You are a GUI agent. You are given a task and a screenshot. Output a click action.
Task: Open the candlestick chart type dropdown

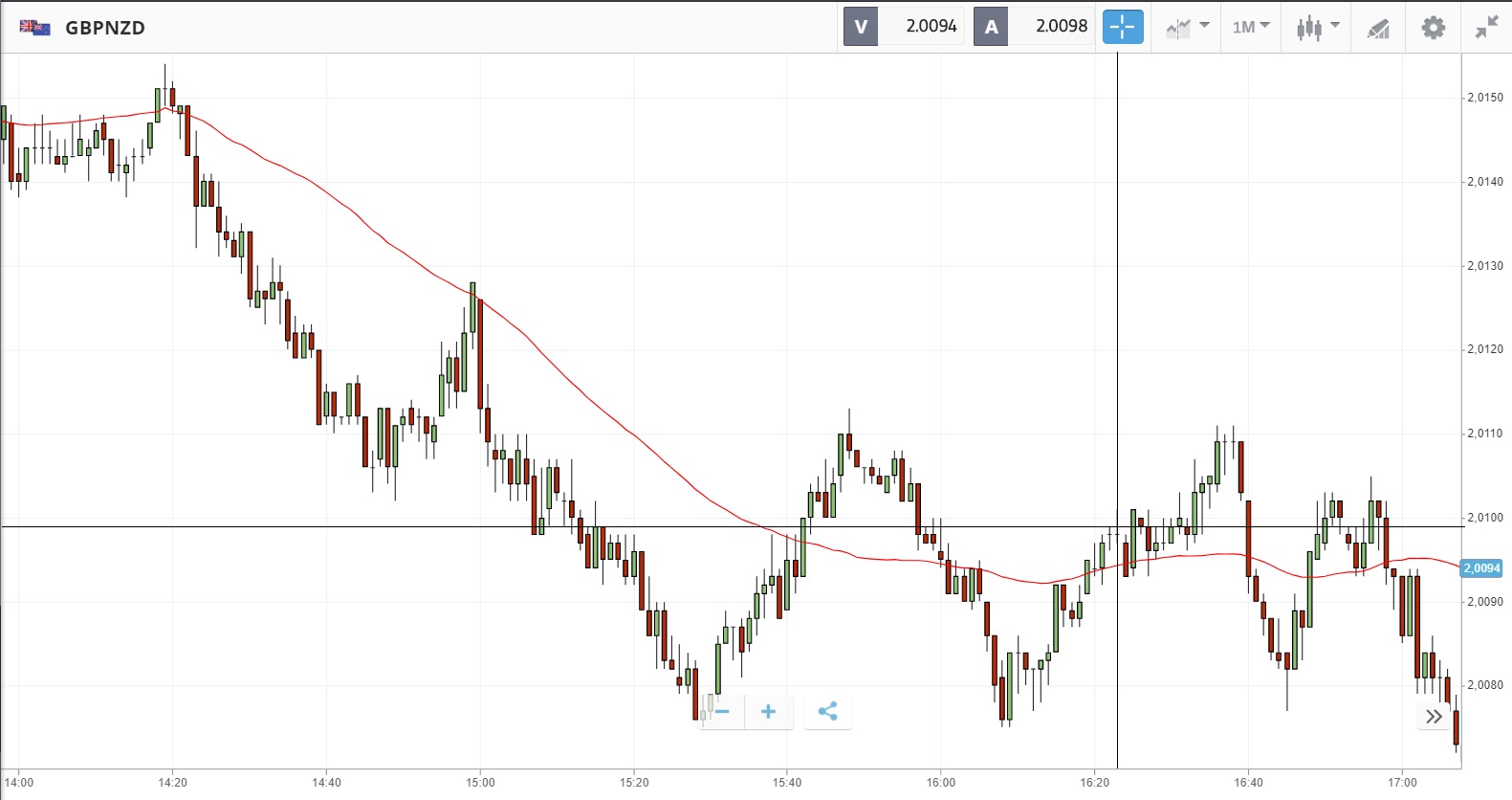point(1317,27)
